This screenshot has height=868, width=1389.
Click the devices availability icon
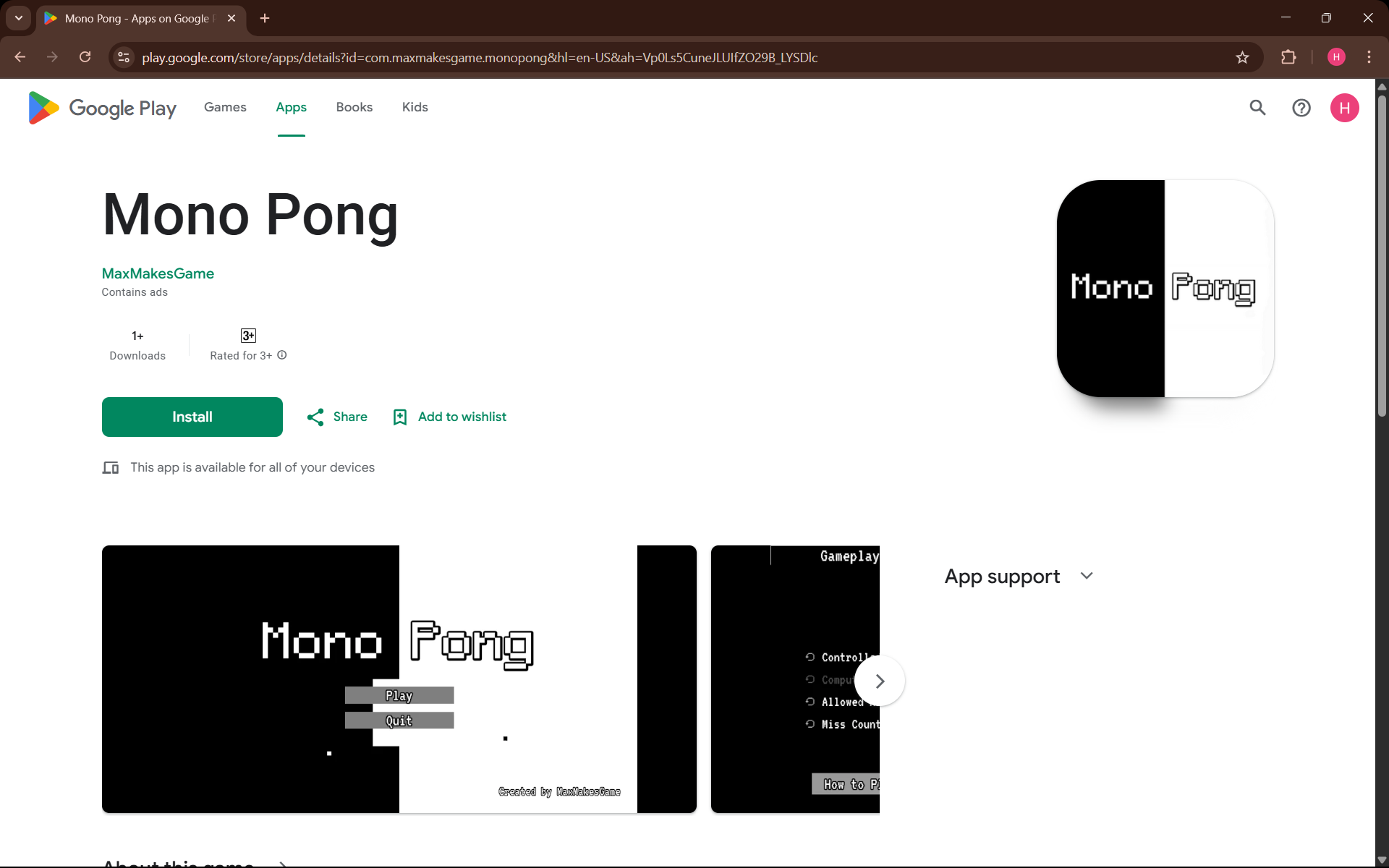click(x=111, y=467)
